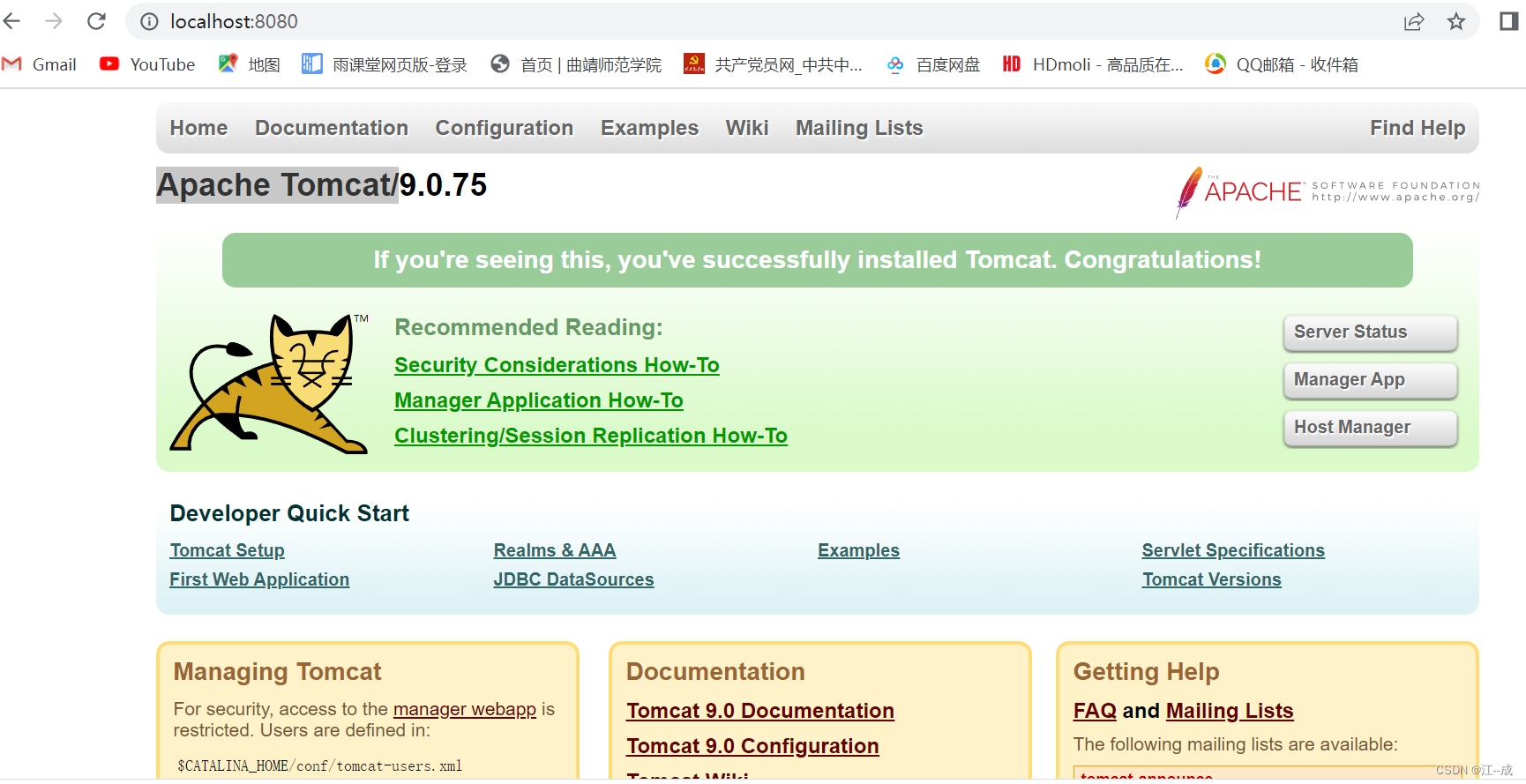The image size is (1526, 784).
Task: Click the Server Status button
Action: point(1370,332)
